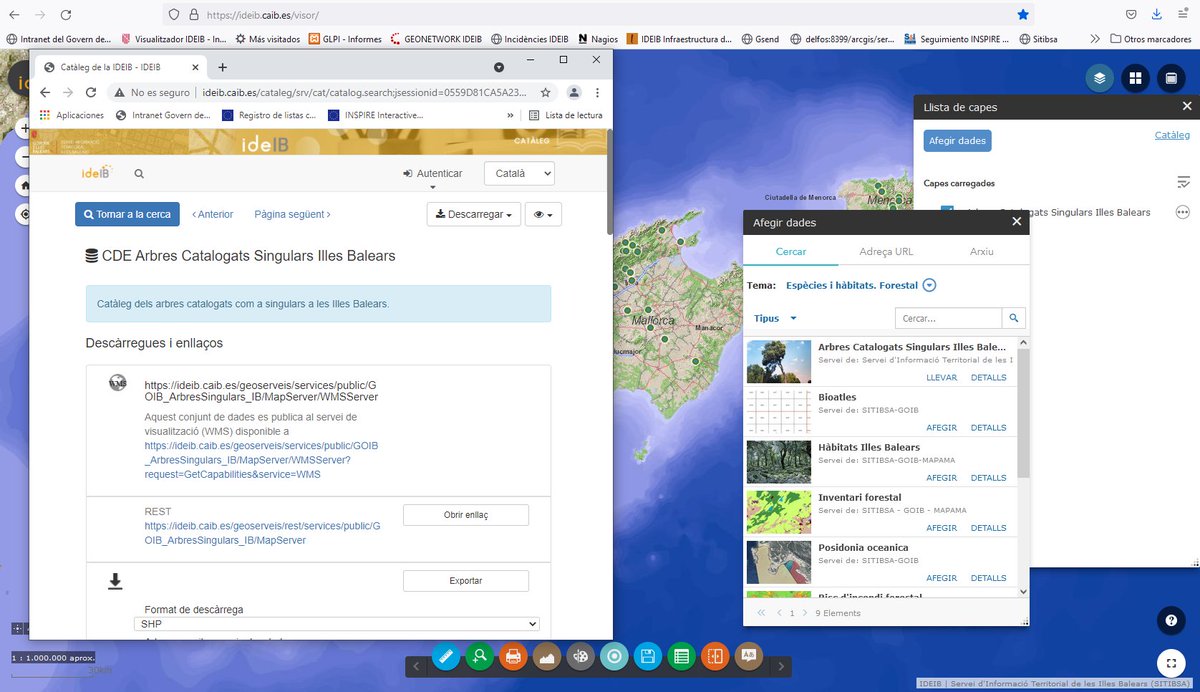
Task: Open the print map tool
Action: [x=513, y=657]
